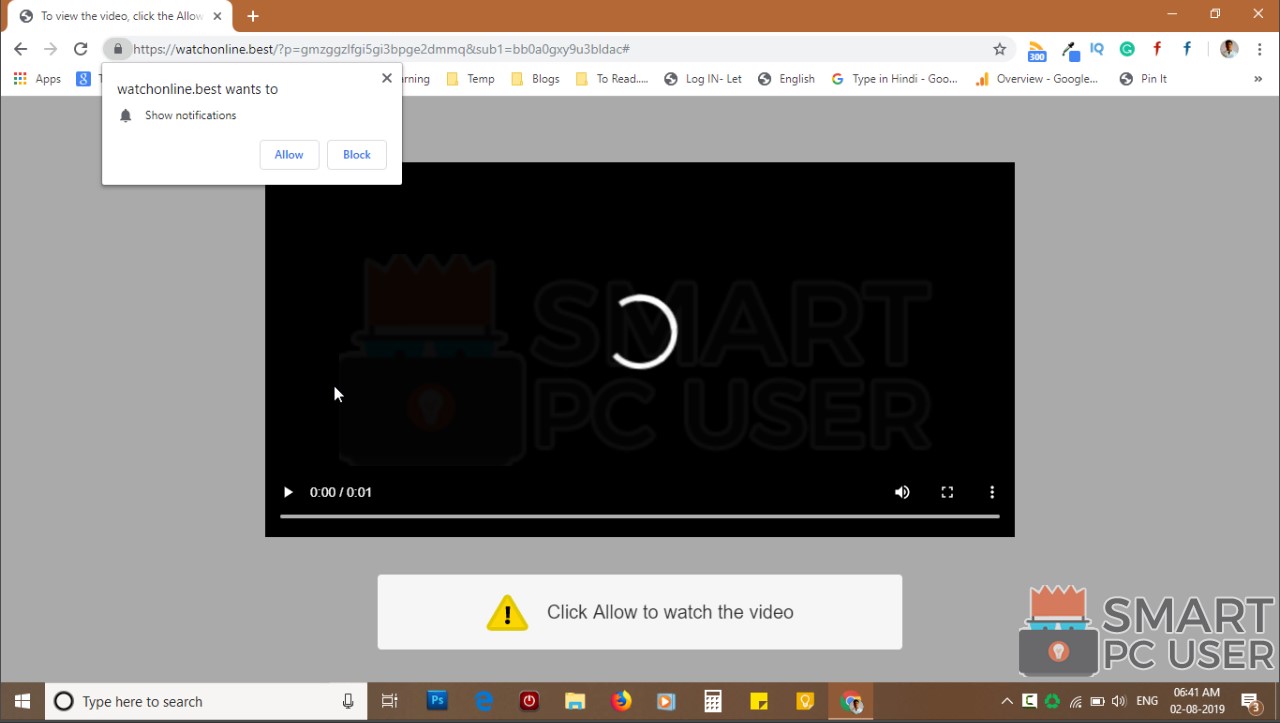Bookmark this page with the star icon
1280x723 pixels.
coord(999,48)
